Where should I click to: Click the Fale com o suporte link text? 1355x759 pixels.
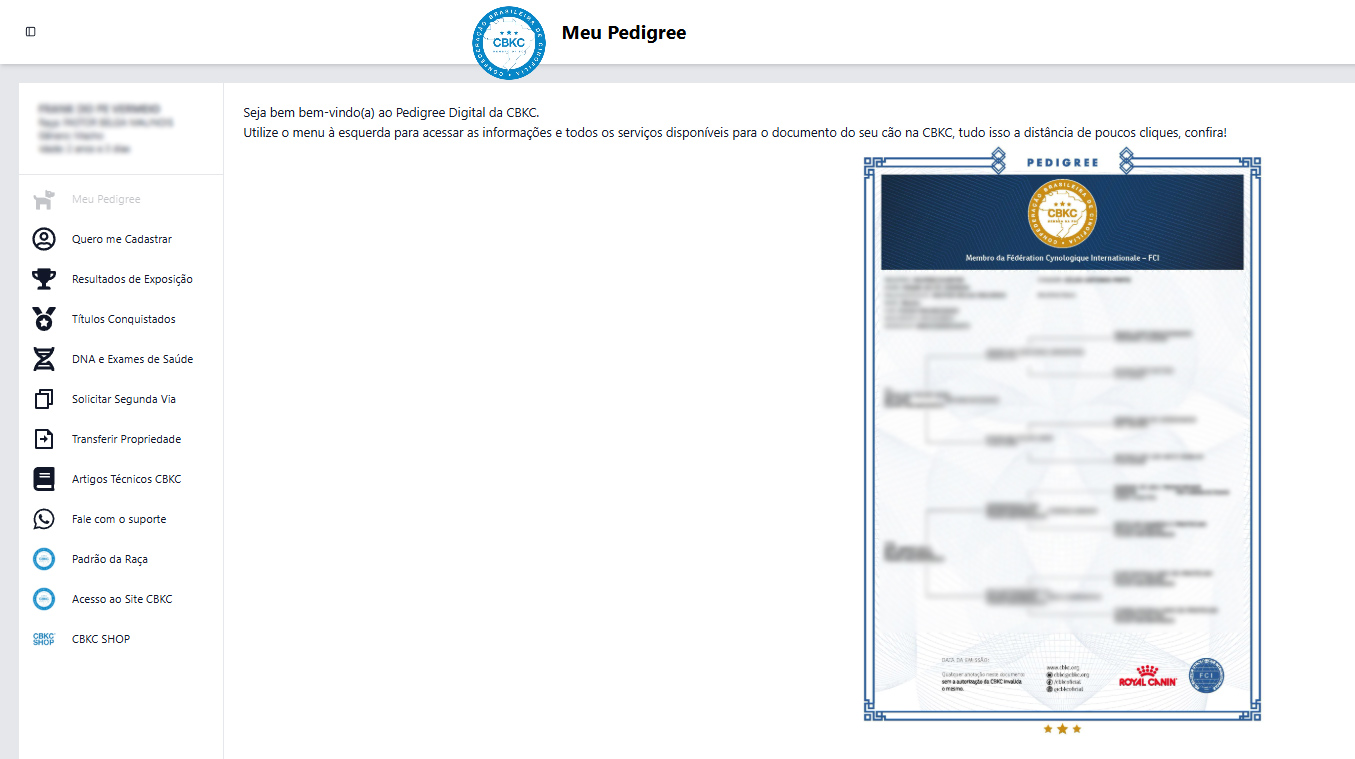(x=120, y=518)
